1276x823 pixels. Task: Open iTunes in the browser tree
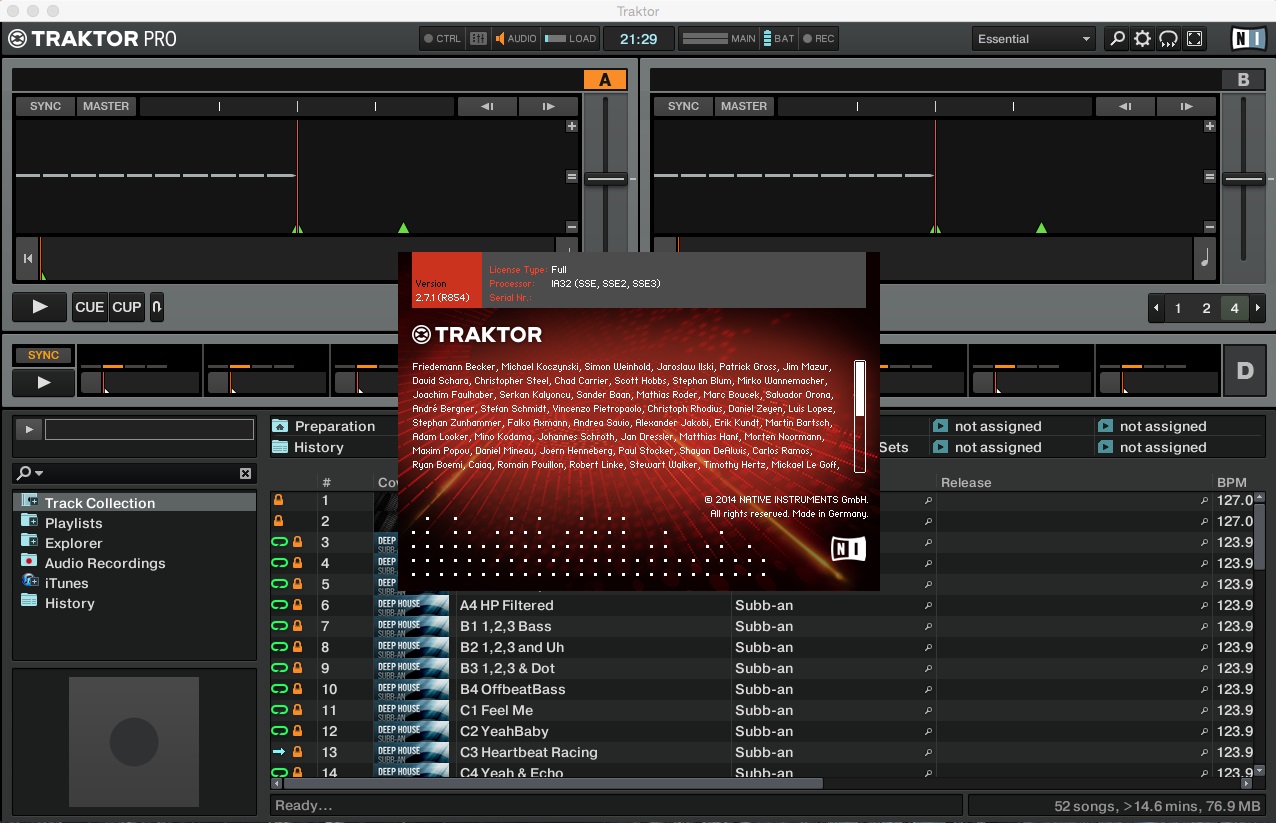pos(66,583)
